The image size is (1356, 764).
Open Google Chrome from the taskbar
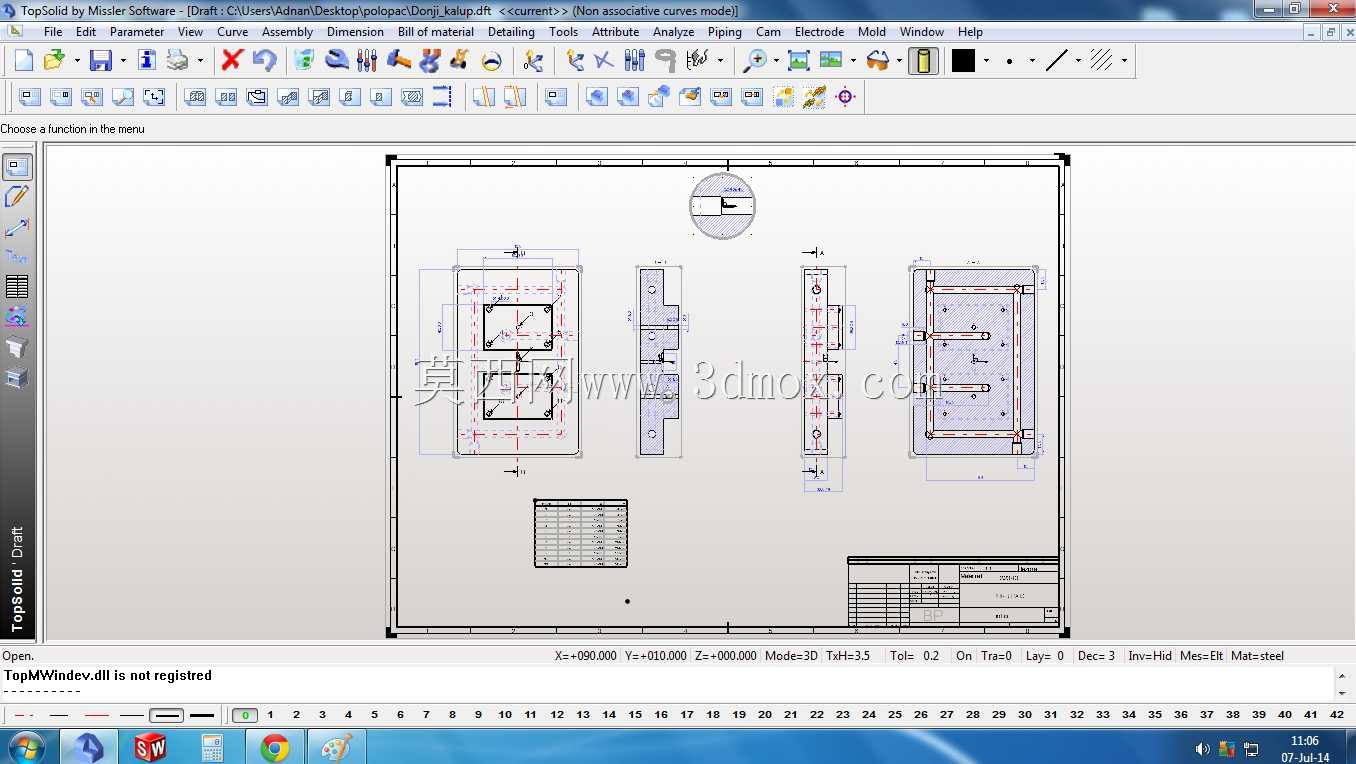click(x=275, y=747)
